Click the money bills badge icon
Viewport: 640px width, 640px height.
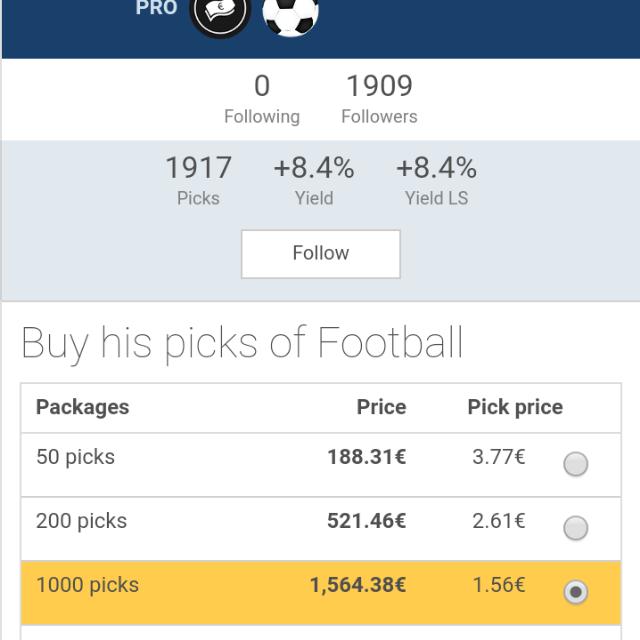[220, 14]
